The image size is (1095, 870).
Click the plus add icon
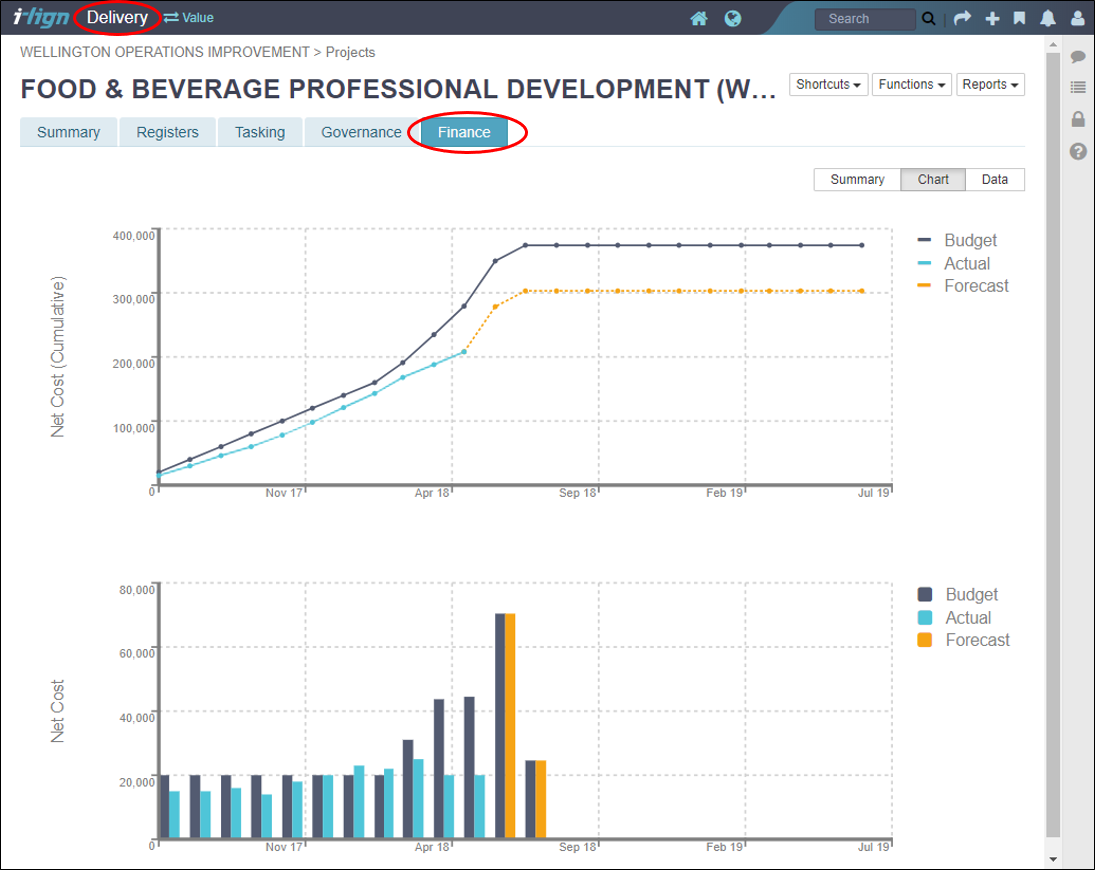[992, 19]
